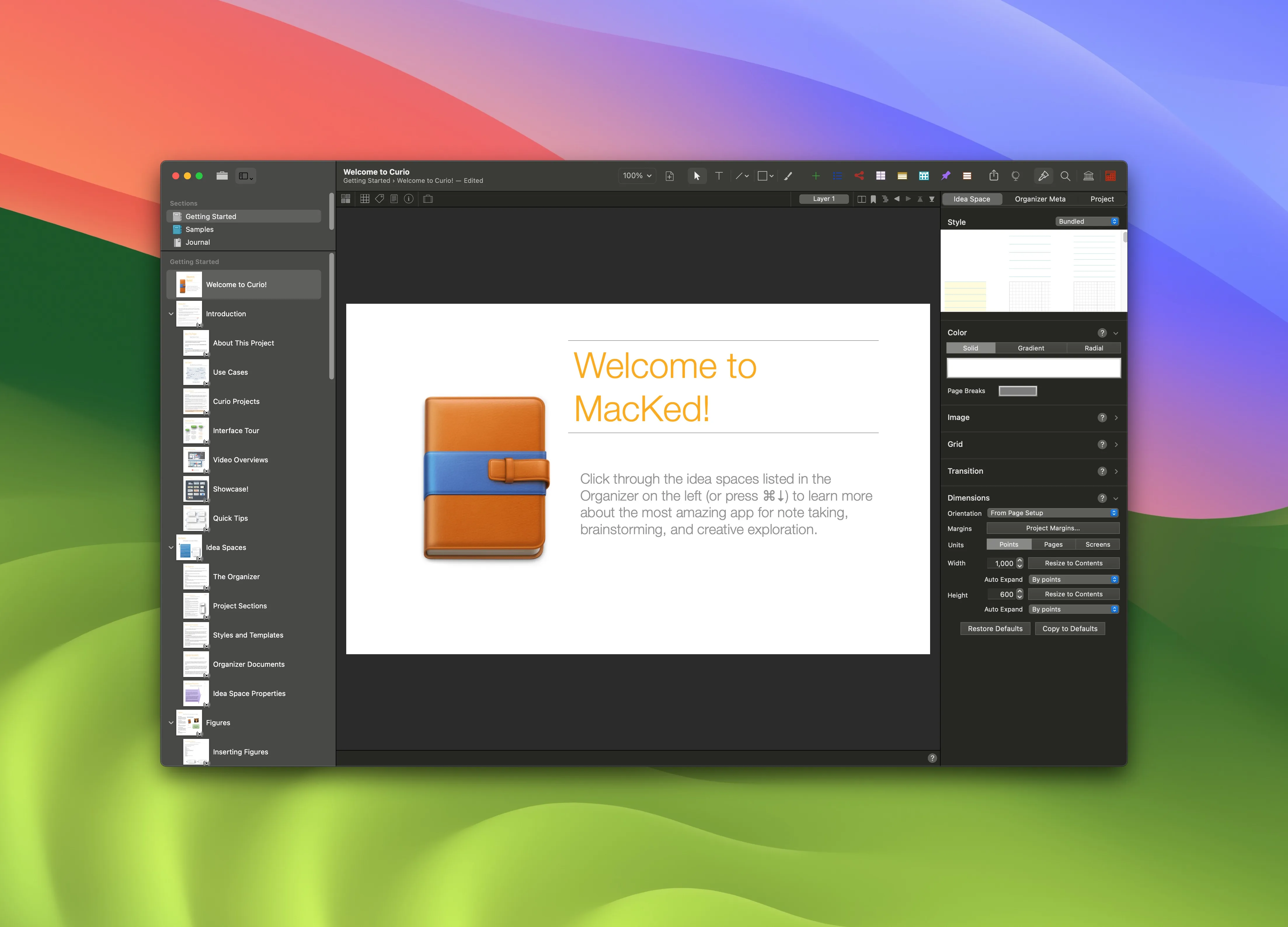Image resolution: width=1288 pixels, height=927 pixels.
Task: Select the brush tool
Action: 788,176
